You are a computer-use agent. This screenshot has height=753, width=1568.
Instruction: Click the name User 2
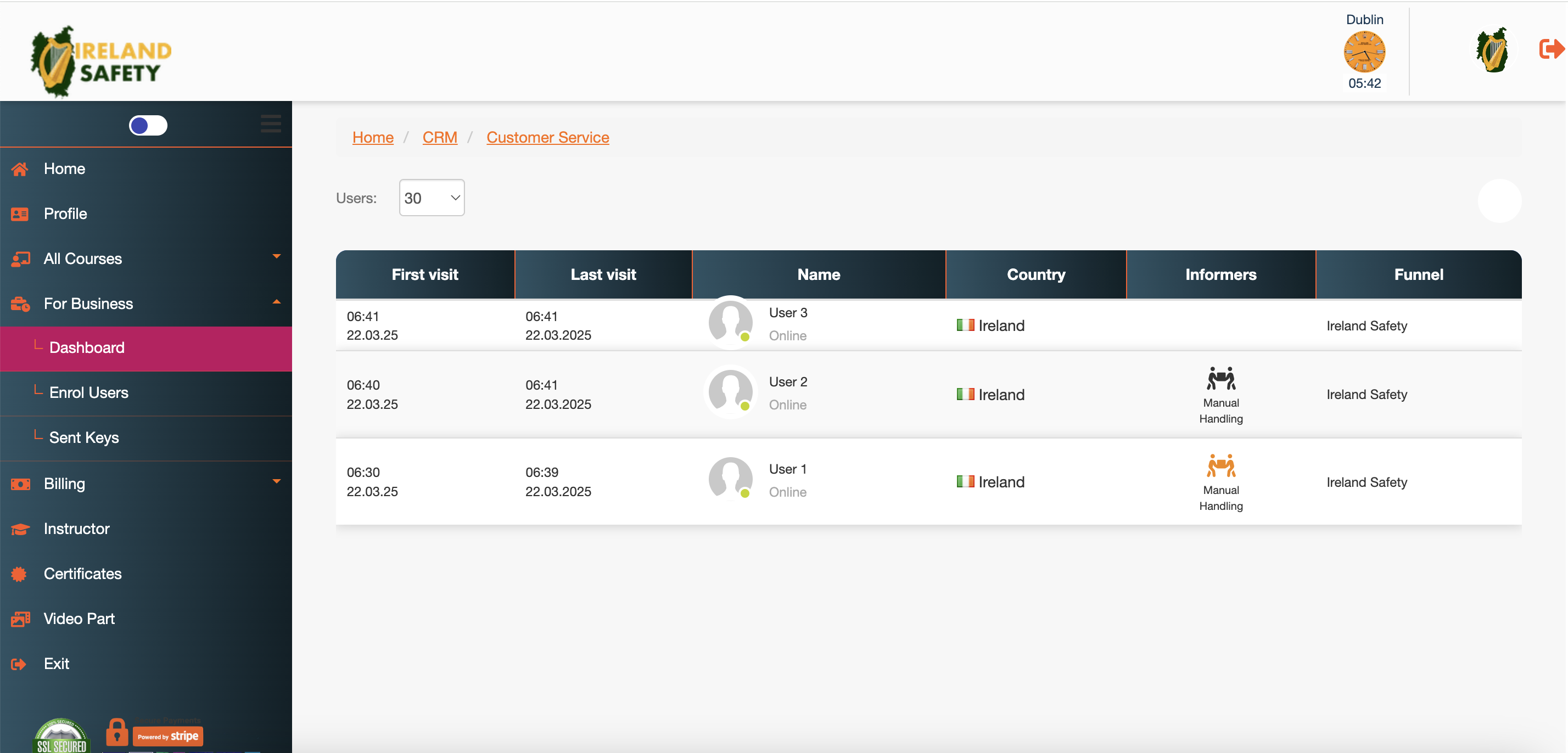(x=788, y=383)
